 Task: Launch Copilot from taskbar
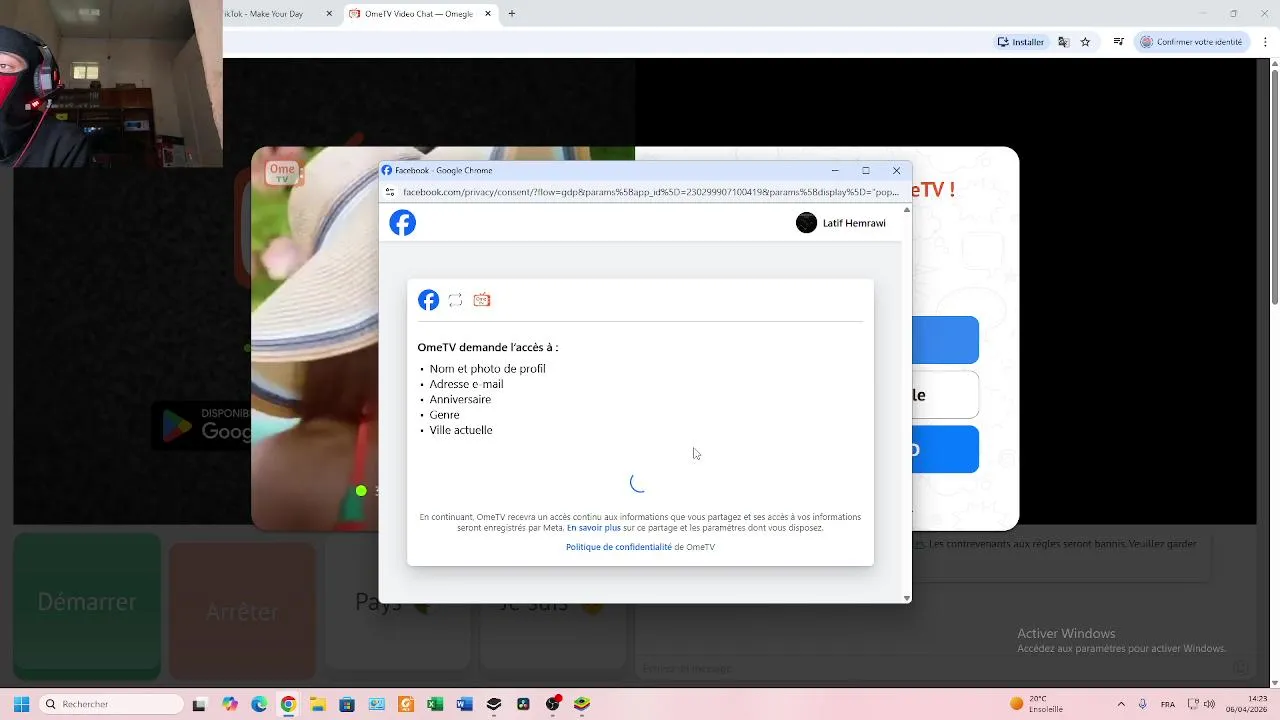click(230, 704)
